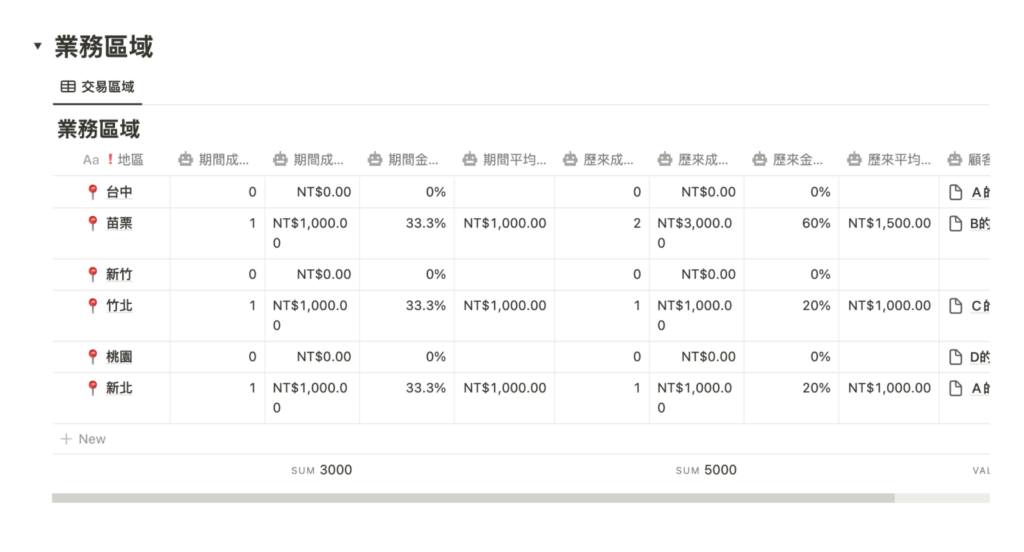Image resolution: width=1024 pixels, height=552 pixels.
Task: Click the pin icon next to 桃園
Action: click(94, 356)
